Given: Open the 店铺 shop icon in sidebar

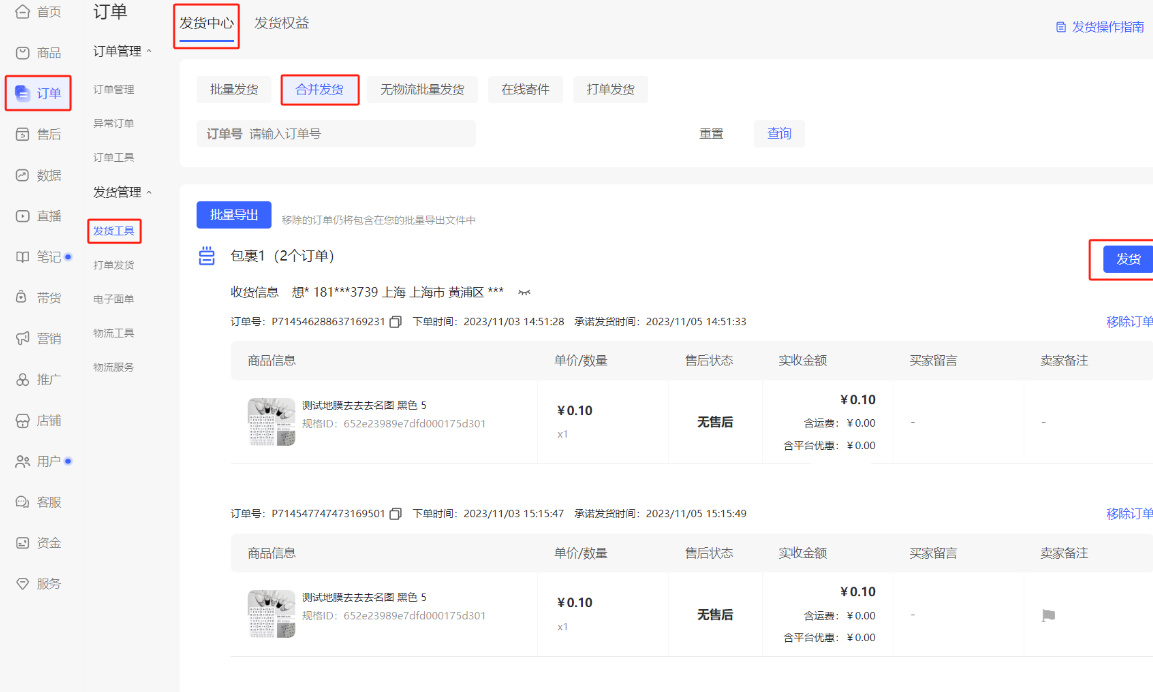Looking at the screenshot, I should pyautogui.click(x=23, y=421).
